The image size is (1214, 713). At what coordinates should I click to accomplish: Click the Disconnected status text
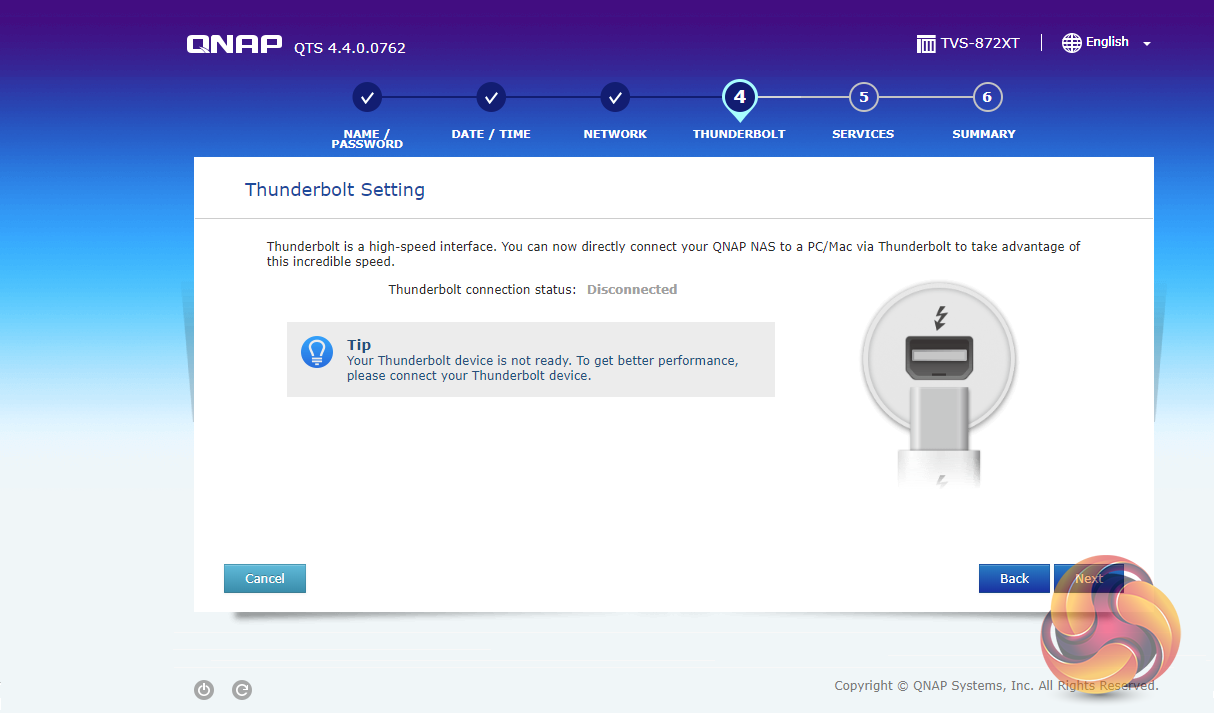coord(632,289)
